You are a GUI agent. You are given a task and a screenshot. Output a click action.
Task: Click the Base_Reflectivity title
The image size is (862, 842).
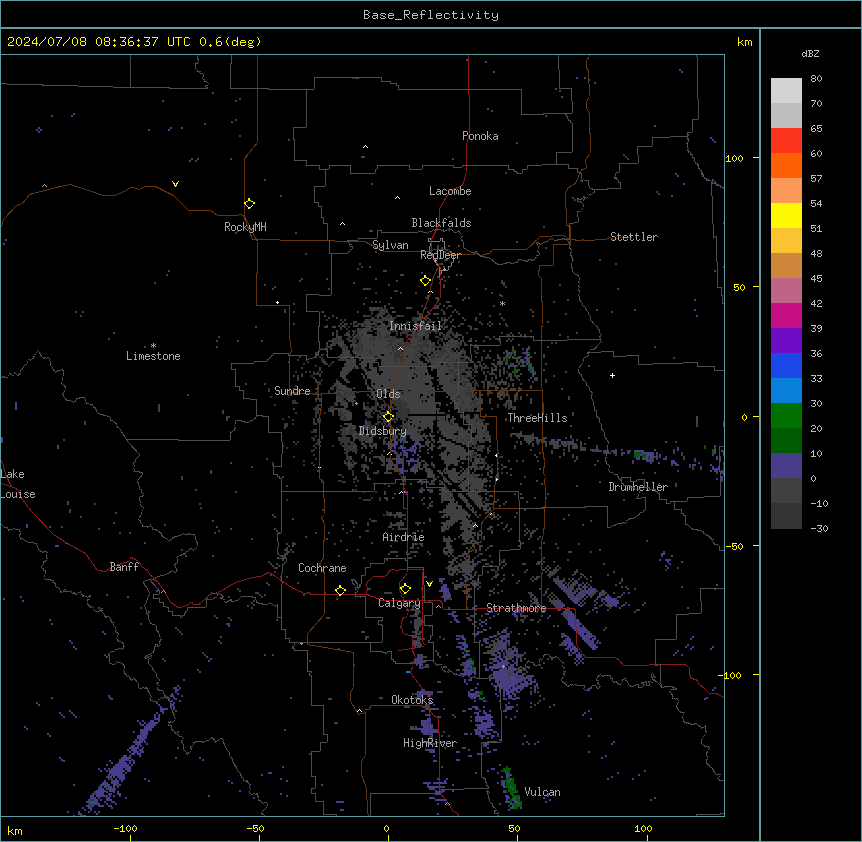(x=431, y=15)
